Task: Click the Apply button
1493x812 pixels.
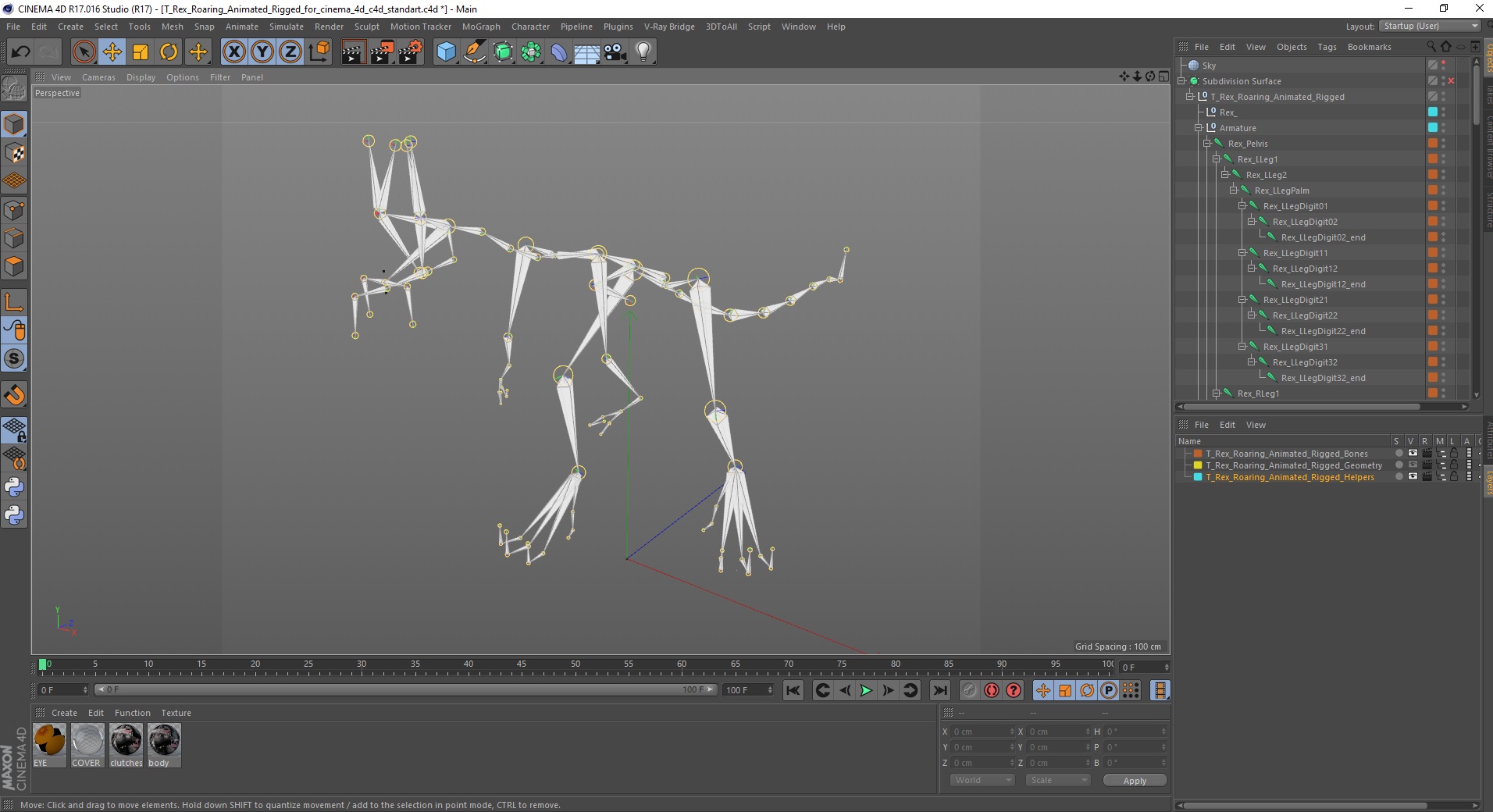Action: [1135, 781]
